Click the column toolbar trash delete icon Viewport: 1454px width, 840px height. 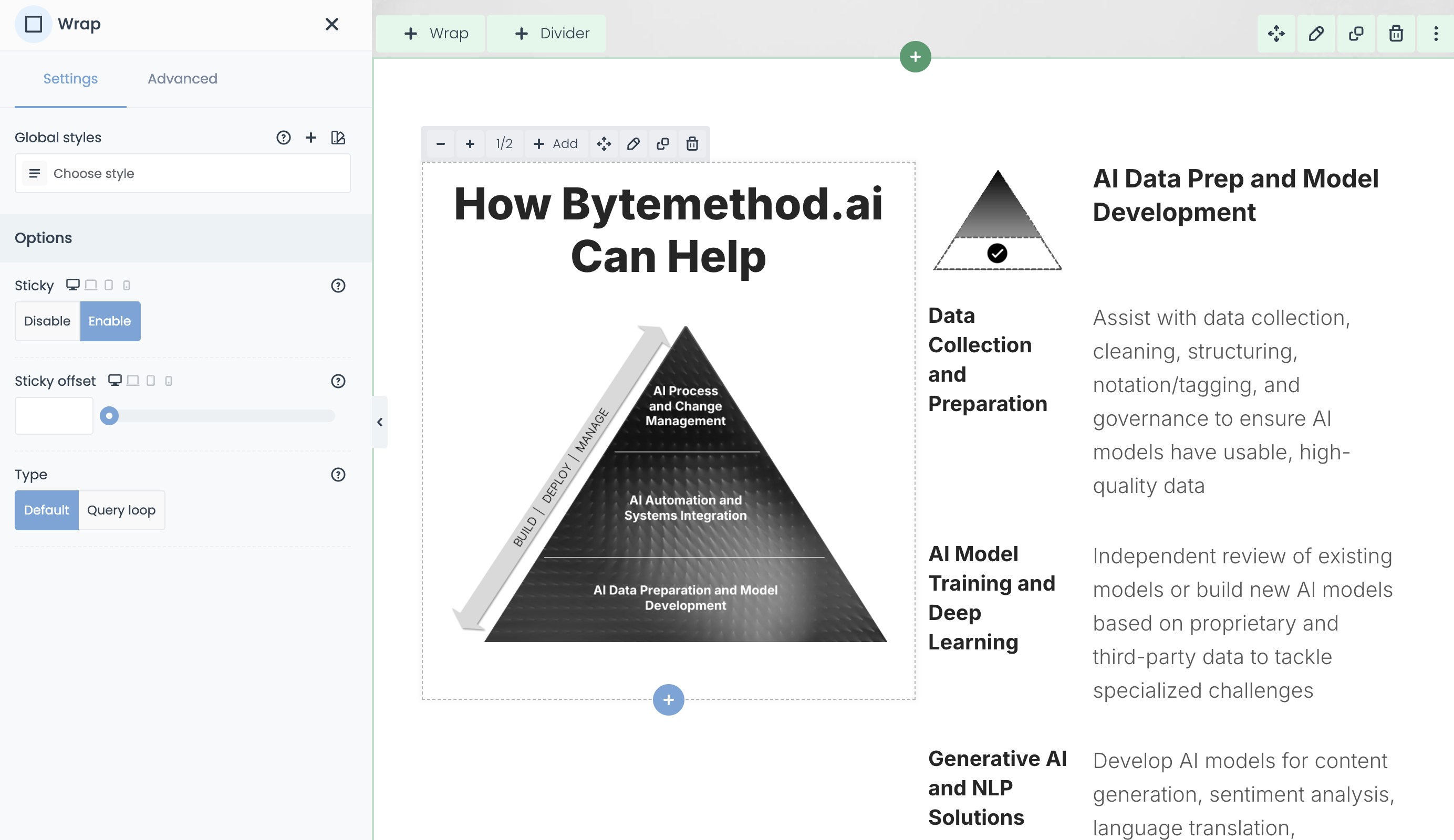pos(692,143)
